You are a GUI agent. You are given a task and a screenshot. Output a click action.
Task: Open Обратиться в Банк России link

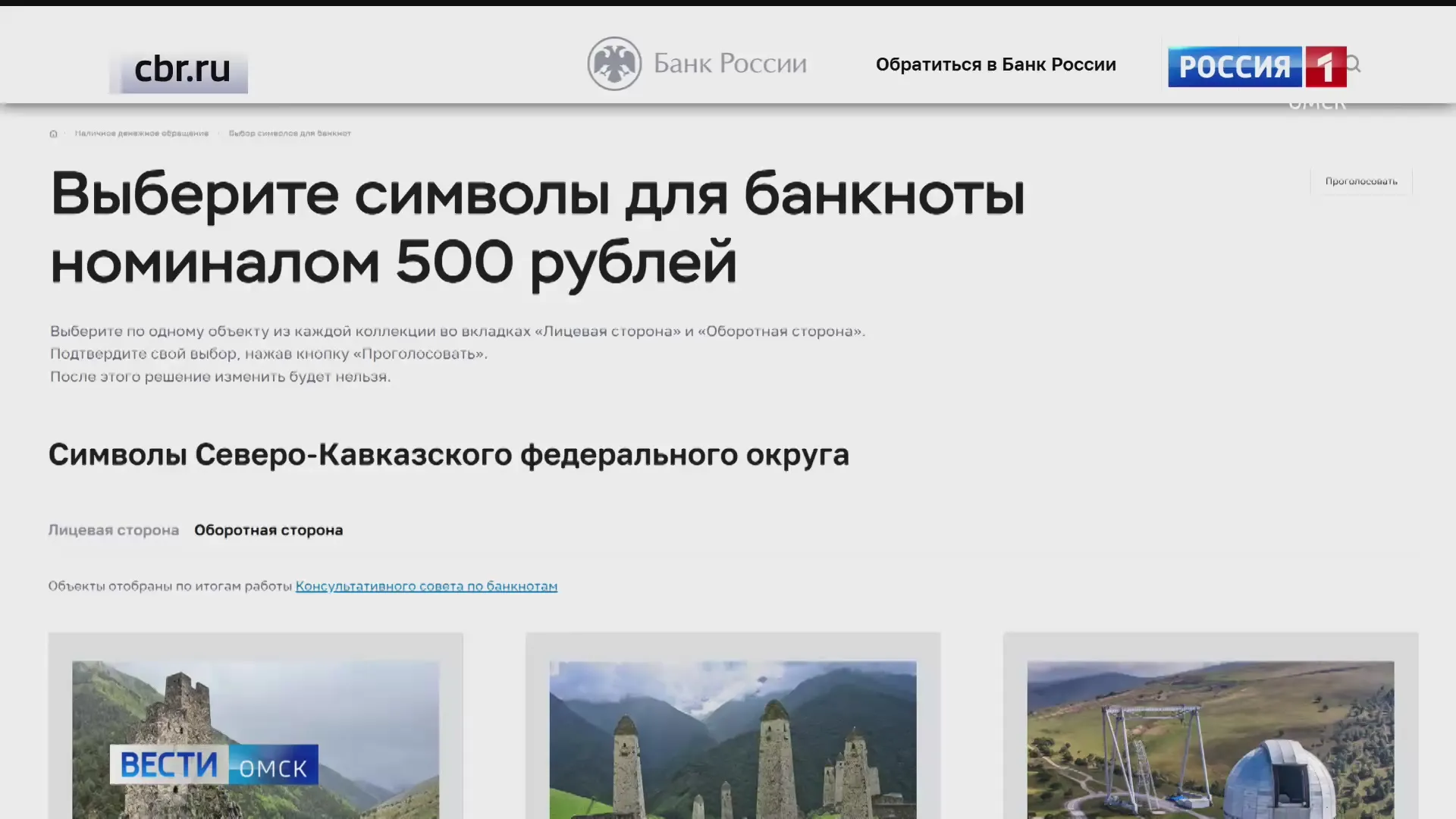click(995, 64)
